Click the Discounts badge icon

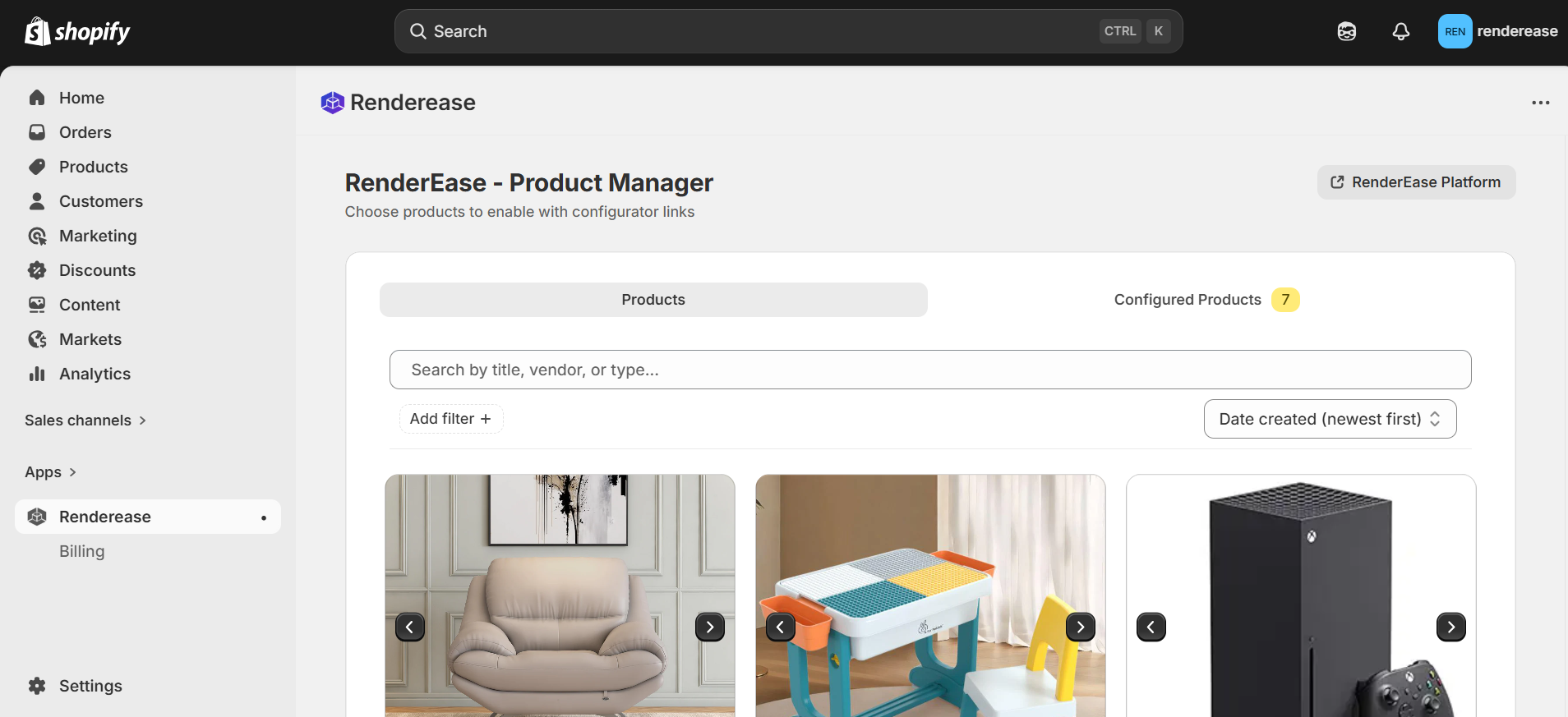(37, 270)
